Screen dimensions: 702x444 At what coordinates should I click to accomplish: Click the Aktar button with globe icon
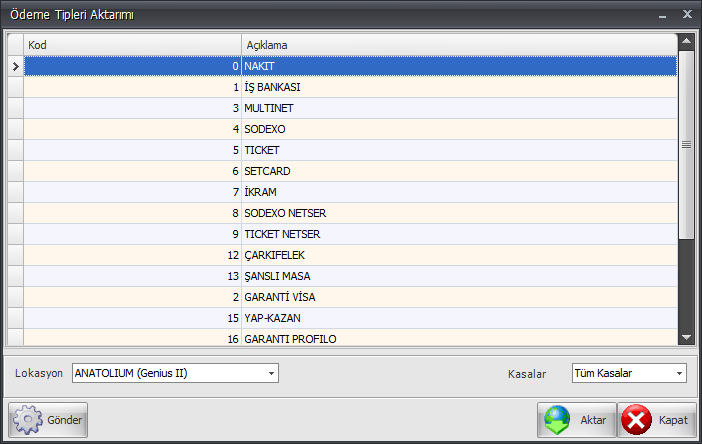(x=577, y=420)
